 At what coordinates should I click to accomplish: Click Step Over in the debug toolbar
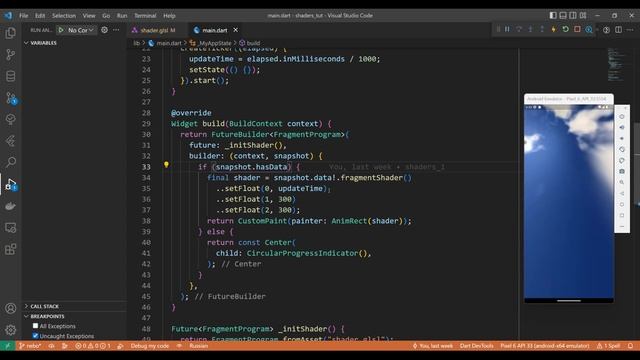coord(519,29)
